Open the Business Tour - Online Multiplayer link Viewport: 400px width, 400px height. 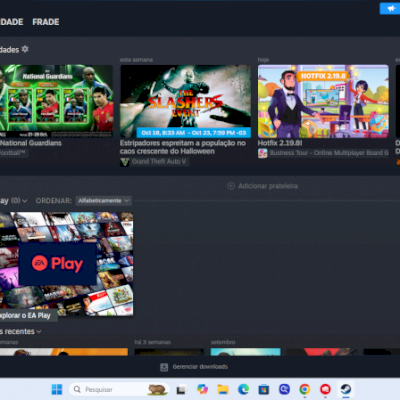click(x=329, y=153)
